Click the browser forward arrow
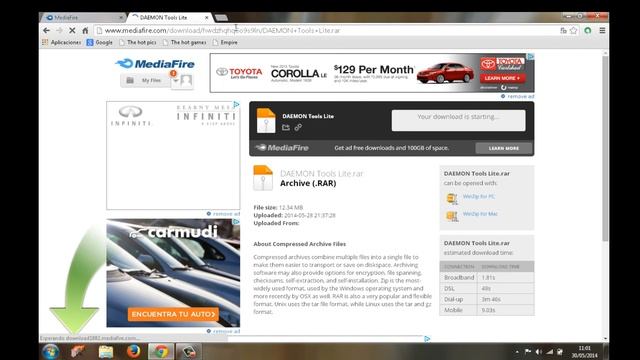The width and height of the screenshot is (640, 360). [x=60, y=31]
